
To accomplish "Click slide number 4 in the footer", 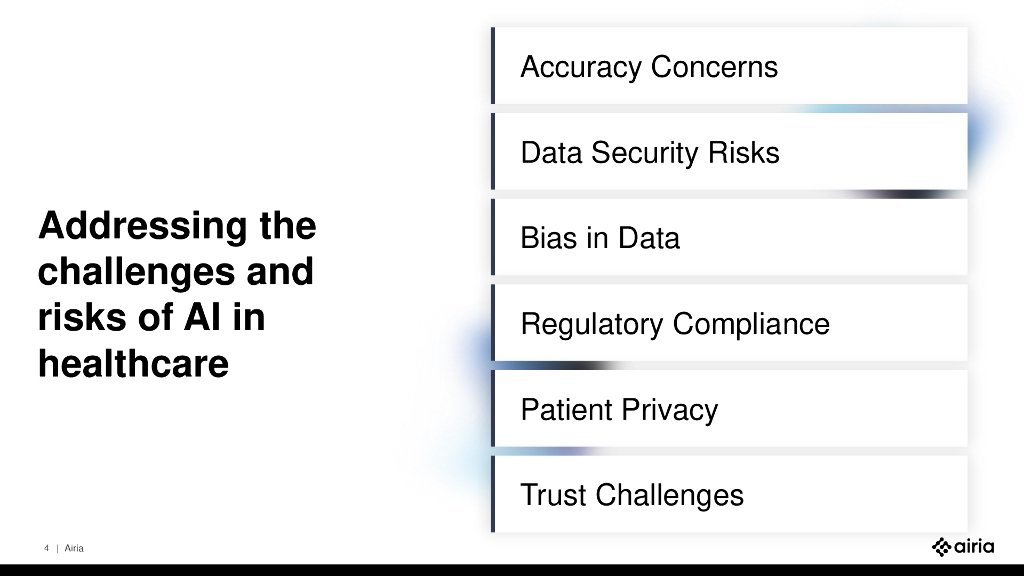I will tap(46, 548).
